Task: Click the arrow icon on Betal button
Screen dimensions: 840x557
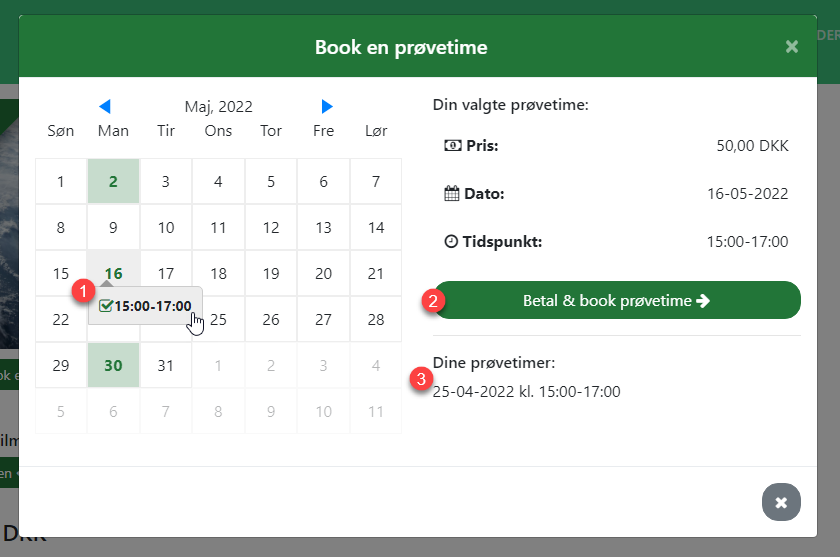Action: [x=703, y=301]
